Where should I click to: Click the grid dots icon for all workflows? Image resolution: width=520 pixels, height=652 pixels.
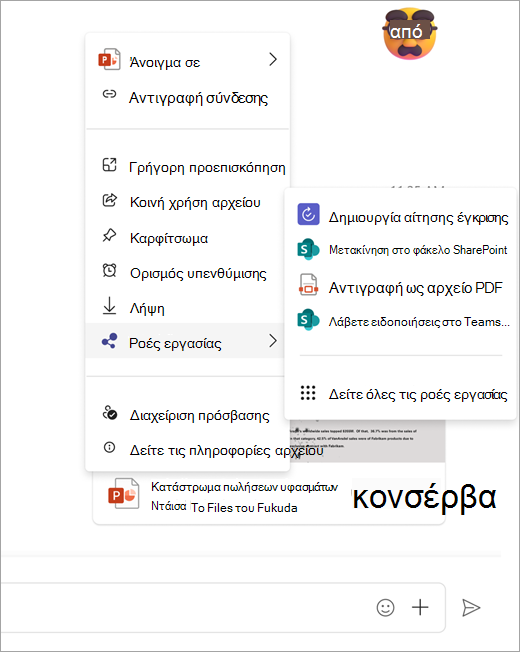[308, 393]
